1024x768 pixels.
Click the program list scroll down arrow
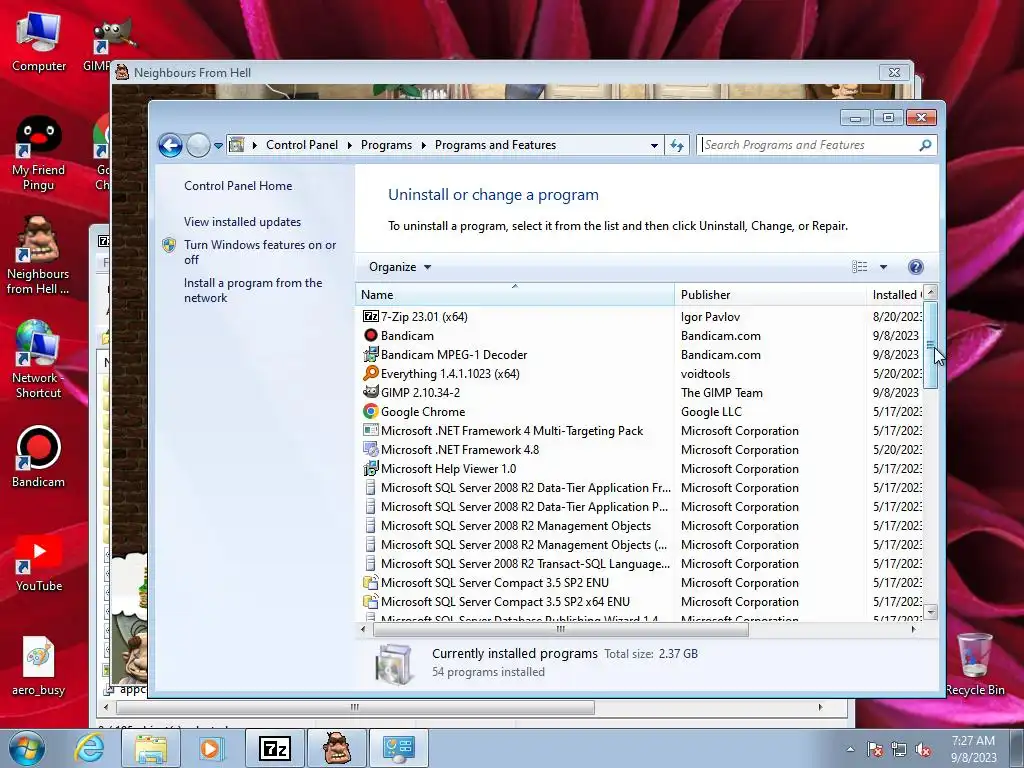[931, 612]
